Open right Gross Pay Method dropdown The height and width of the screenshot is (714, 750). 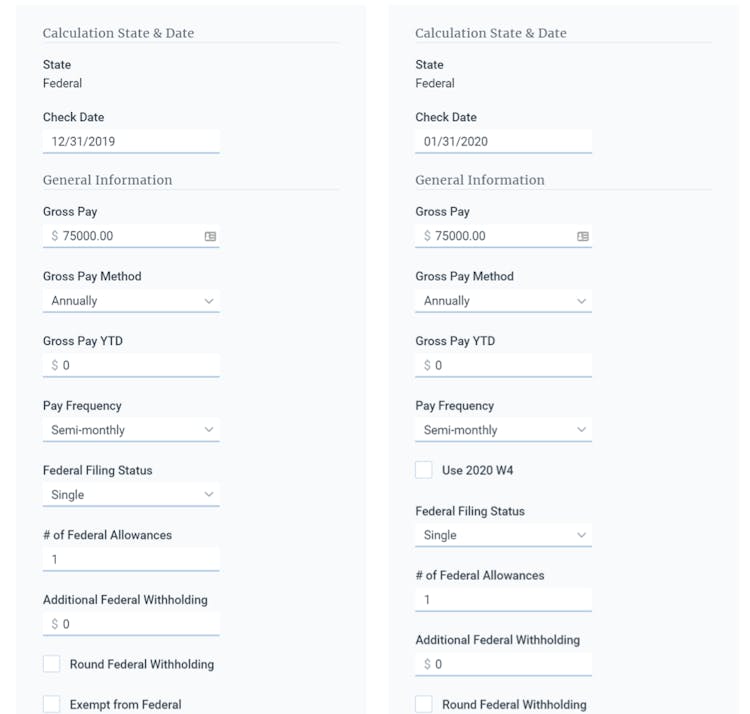coord(503,301)
